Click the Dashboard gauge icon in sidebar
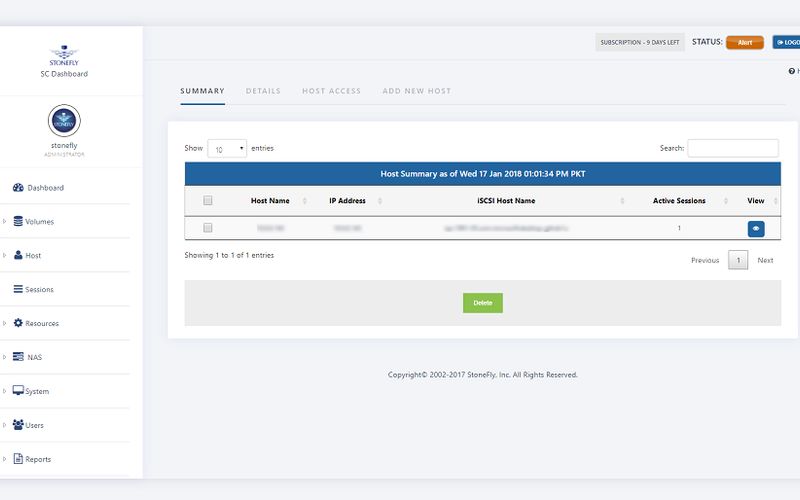 (18, 188)
